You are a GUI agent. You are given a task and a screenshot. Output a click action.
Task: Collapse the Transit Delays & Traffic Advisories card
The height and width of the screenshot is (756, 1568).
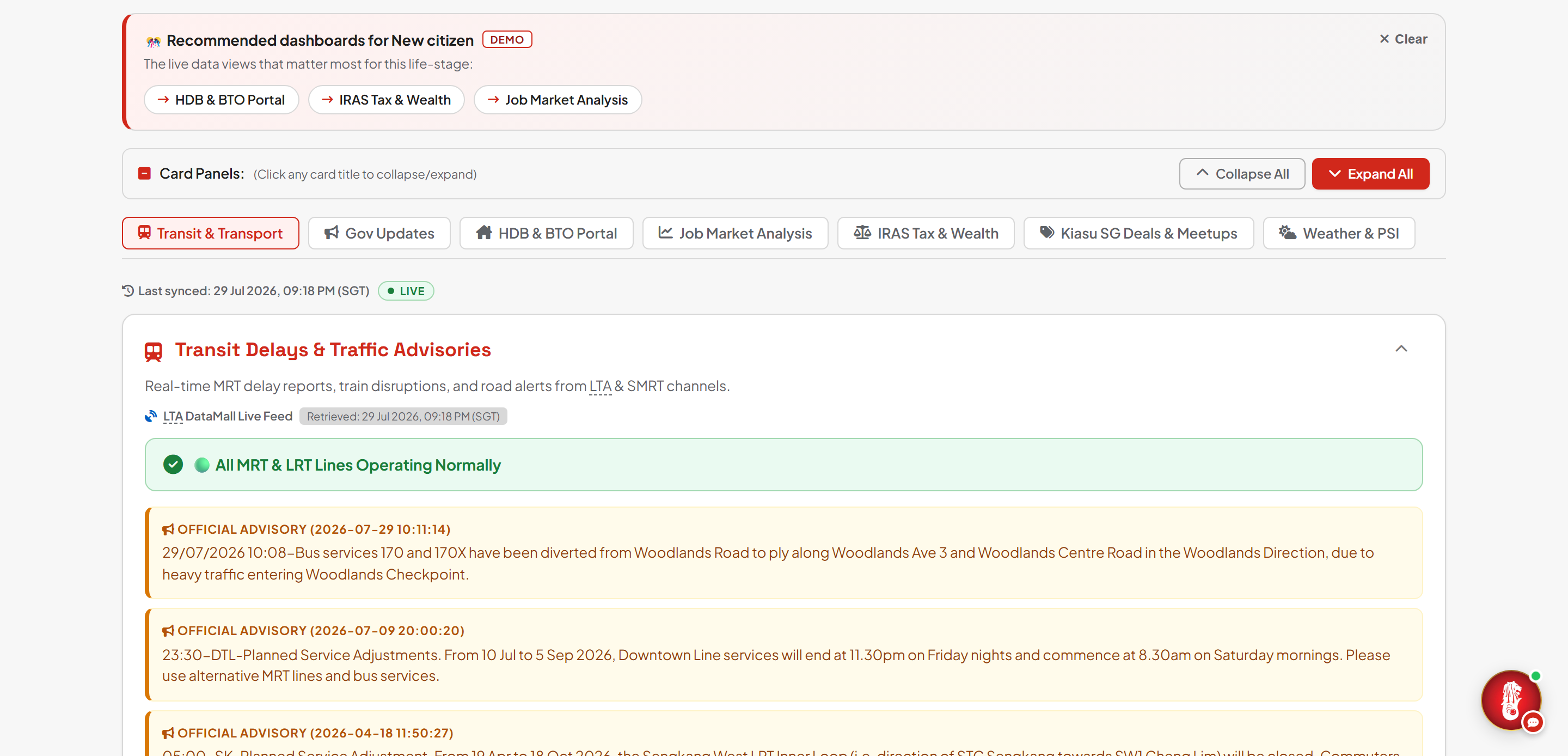click(x=1401, y=349)
